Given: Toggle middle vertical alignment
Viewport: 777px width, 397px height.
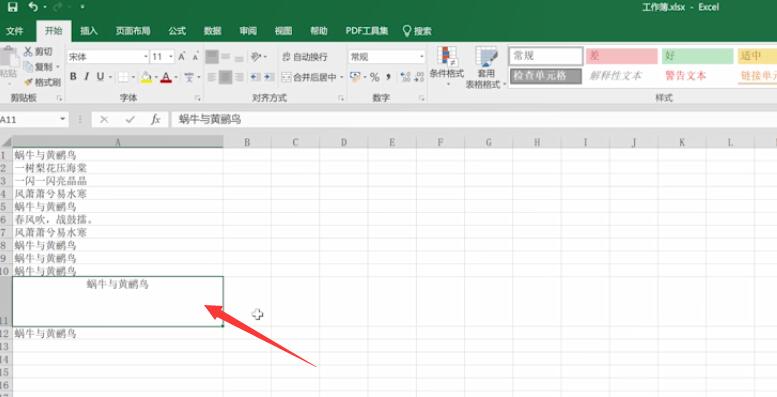Looking at the screenshot, I should click(x=225, y=57).
